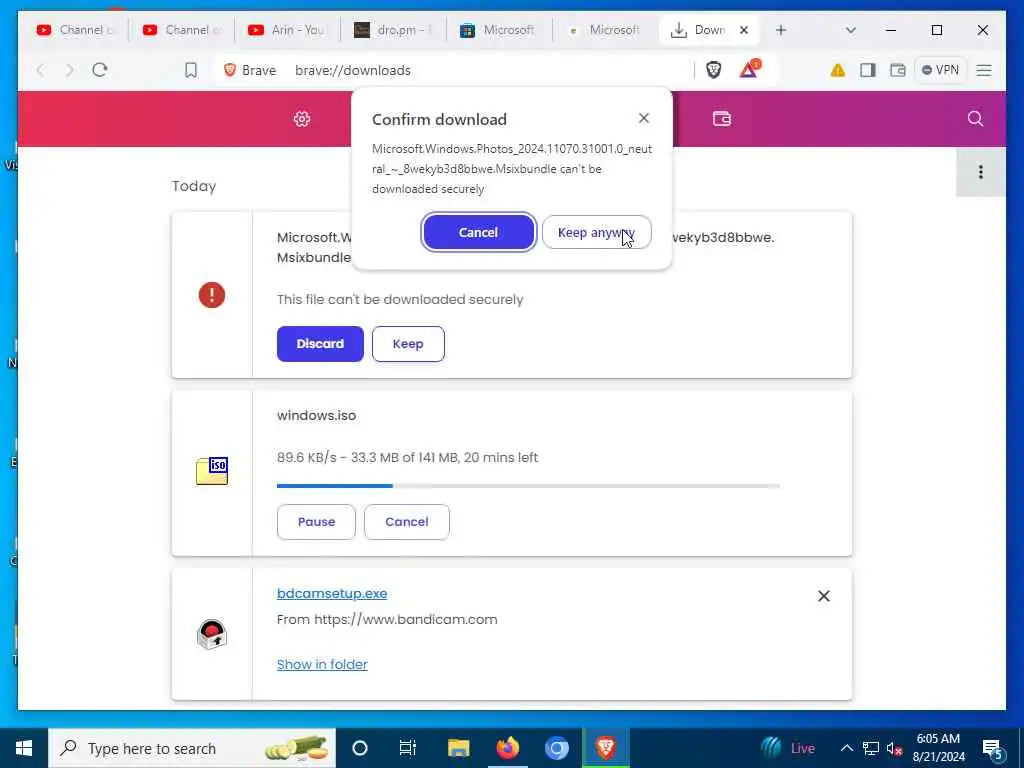
Task: Pause the windows.iso download
Action: point(316,522)
